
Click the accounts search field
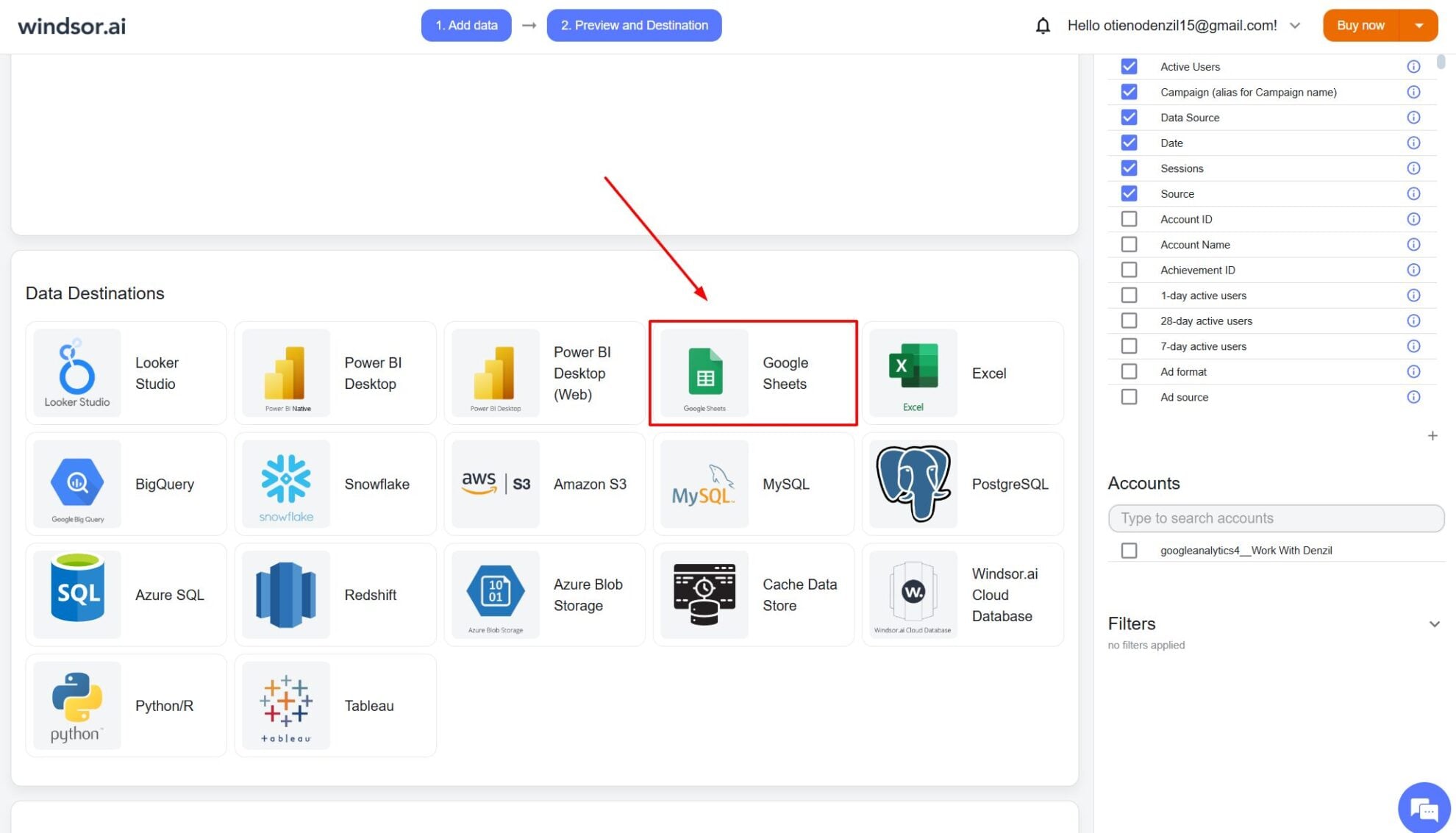click(x=1276, y=518)
